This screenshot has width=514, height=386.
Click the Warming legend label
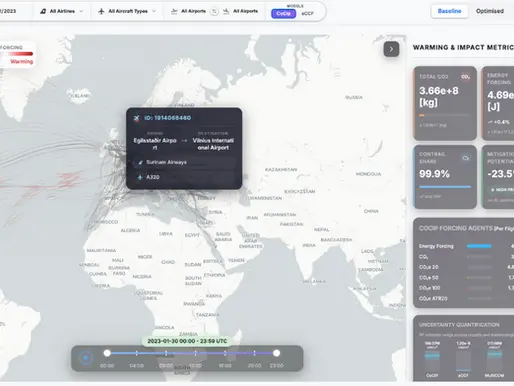click(x=21, y=61)
